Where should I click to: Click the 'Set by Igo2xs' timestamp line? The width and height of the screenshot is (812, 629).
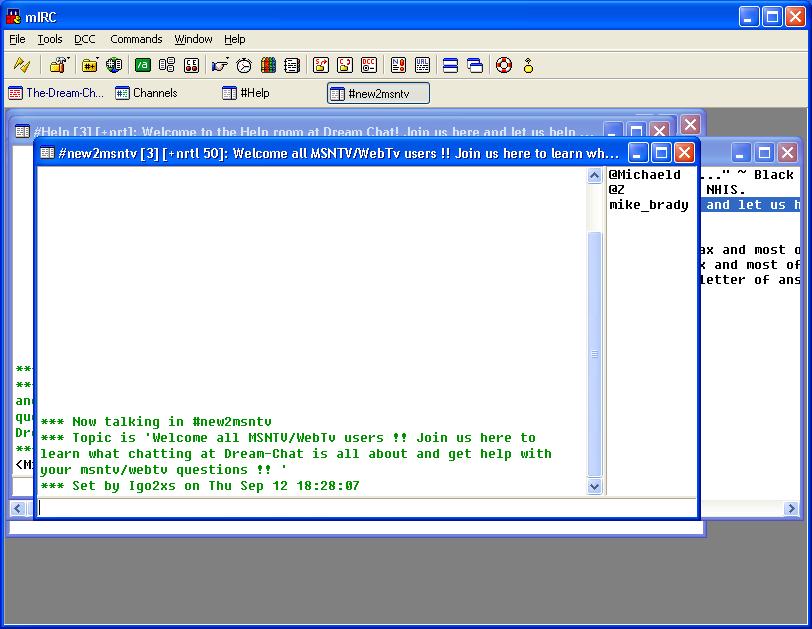pos(200,486)
